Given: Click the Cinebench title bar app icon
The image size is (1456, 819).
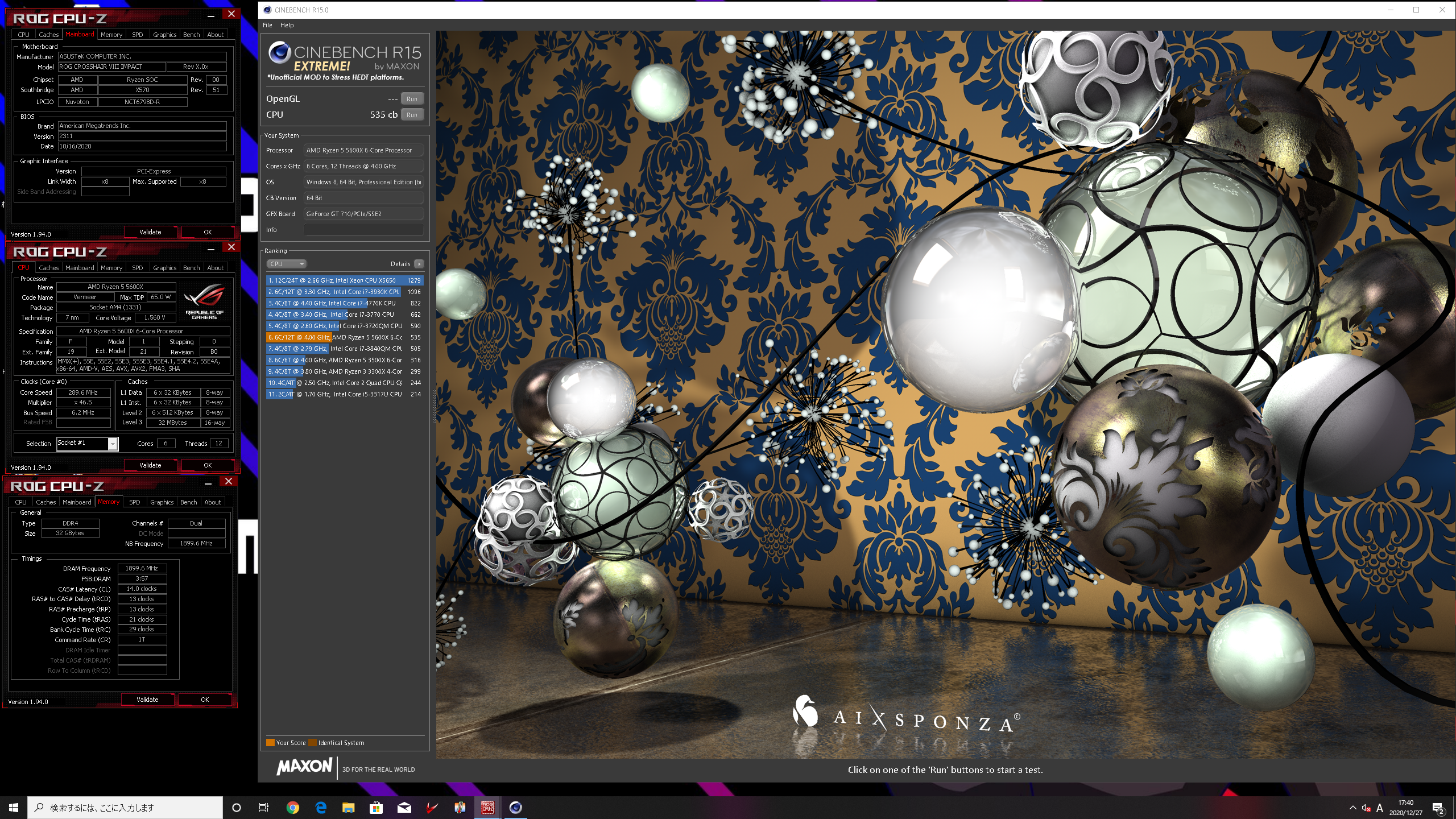Looking at the screenshot, I should 267,10.
